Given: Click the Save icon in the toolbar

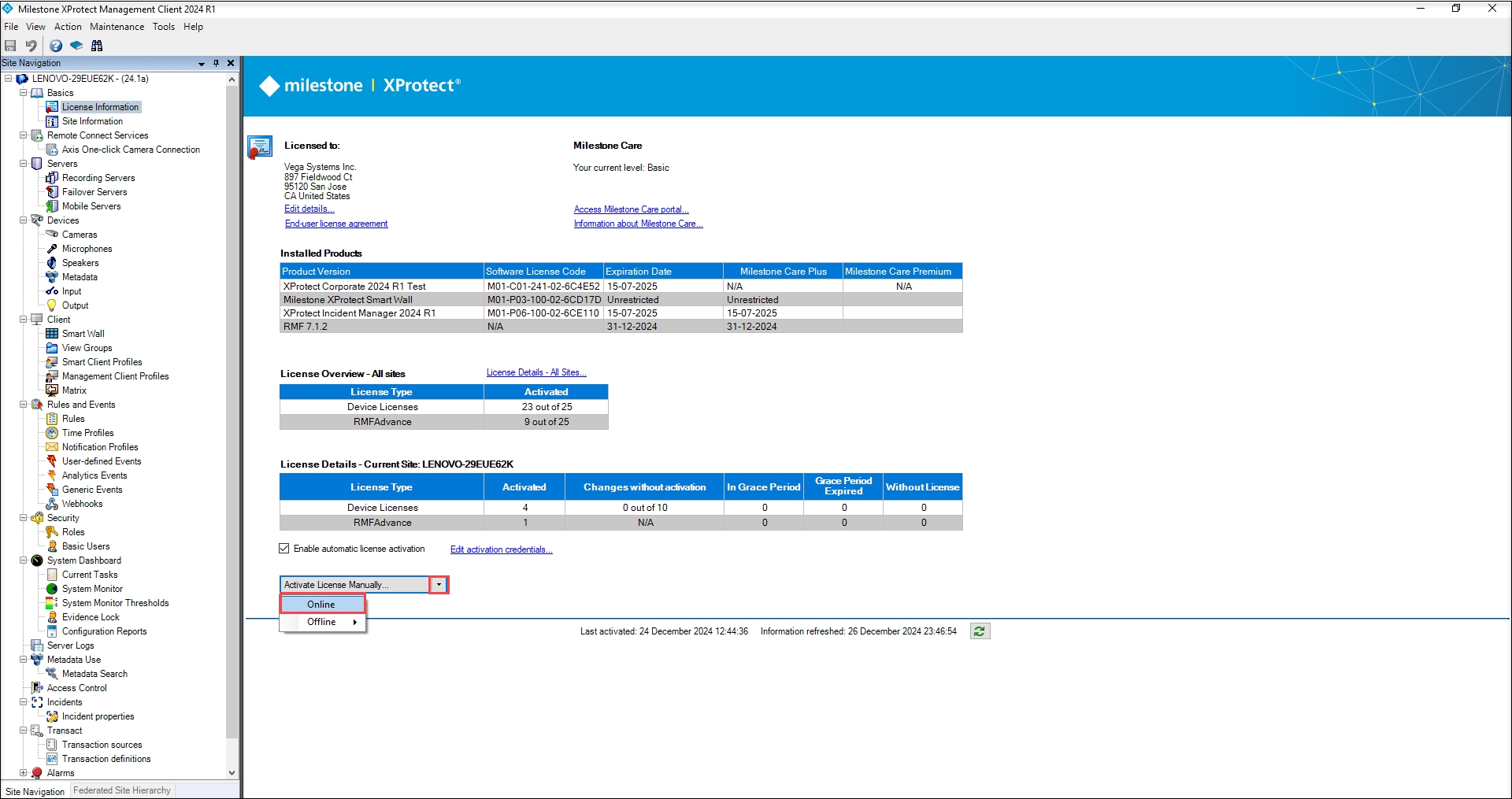Looking at the screenshot, I should pyautogui.click(x=10, y=46).
